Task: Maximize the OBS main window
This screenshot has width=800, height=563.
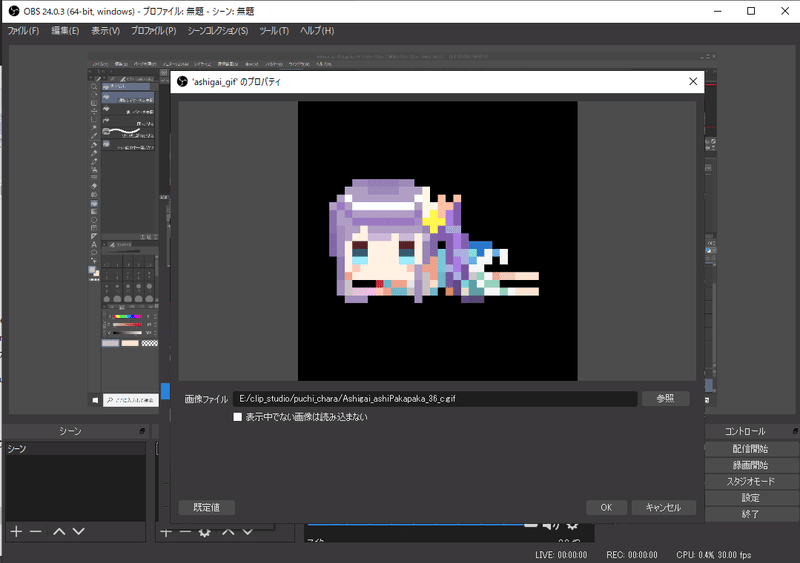Action: (751, 11)
